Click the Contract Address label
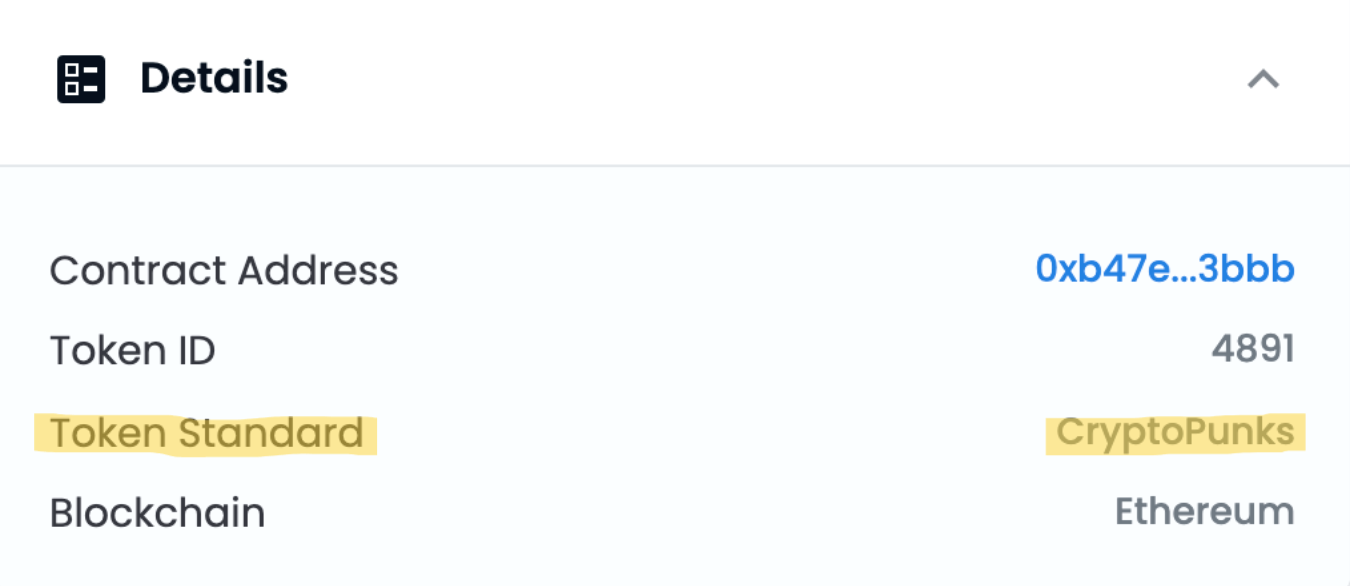The width and height of the screenshot is (1350, 586). (x=224, y=270)
